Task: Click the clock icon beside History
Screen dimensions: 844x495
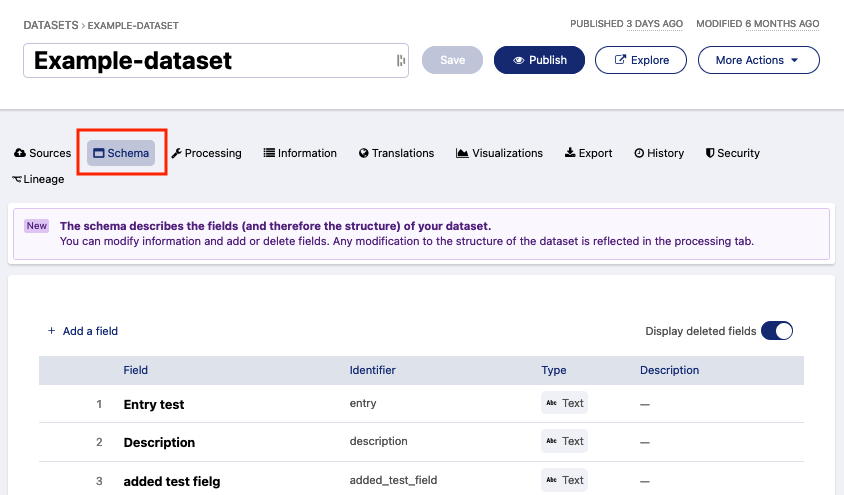Action: click(639, 153)
